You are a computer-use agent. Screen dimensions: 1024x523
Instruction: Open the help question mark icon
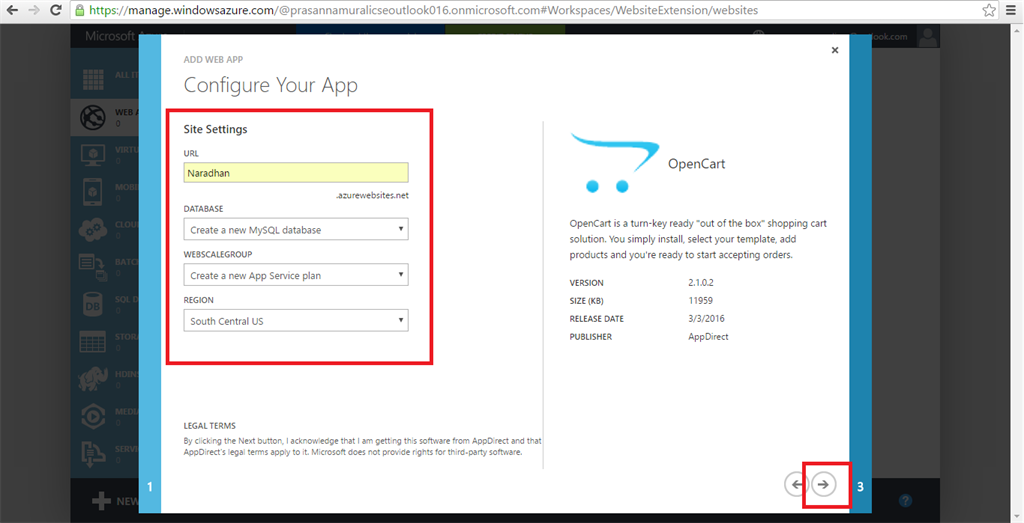905,501
